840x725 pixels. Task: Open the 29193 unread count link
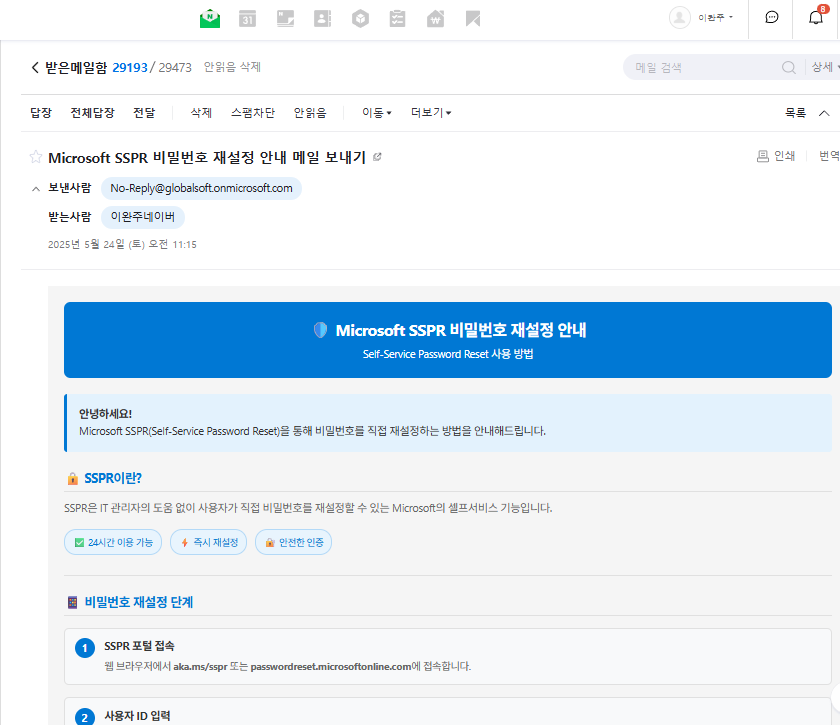coord(130,68)
